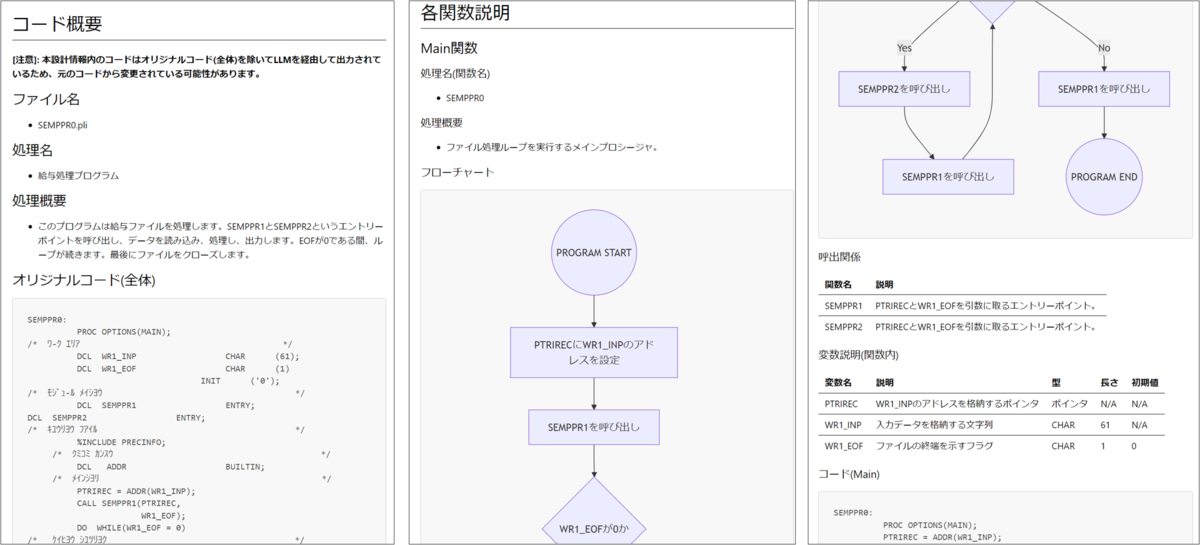
Task: Click the ファイル名 section heading
Action: [x=46, y=99]
